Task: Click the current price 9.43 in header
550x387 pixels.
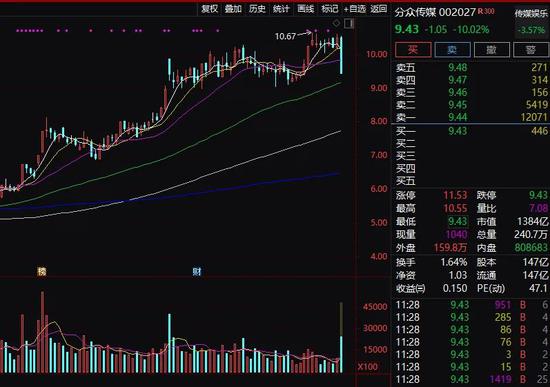Action: 407,29
